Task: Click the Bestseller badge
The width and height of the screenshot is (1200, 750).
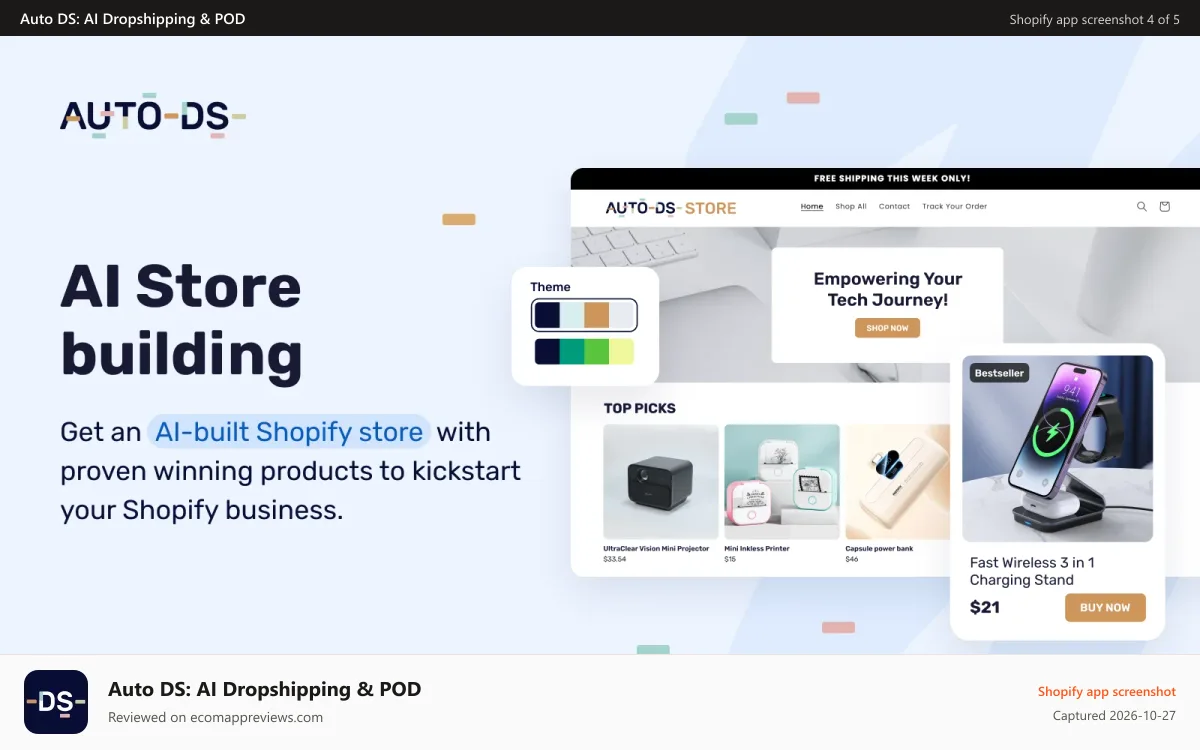Action: tap(999, 373)
